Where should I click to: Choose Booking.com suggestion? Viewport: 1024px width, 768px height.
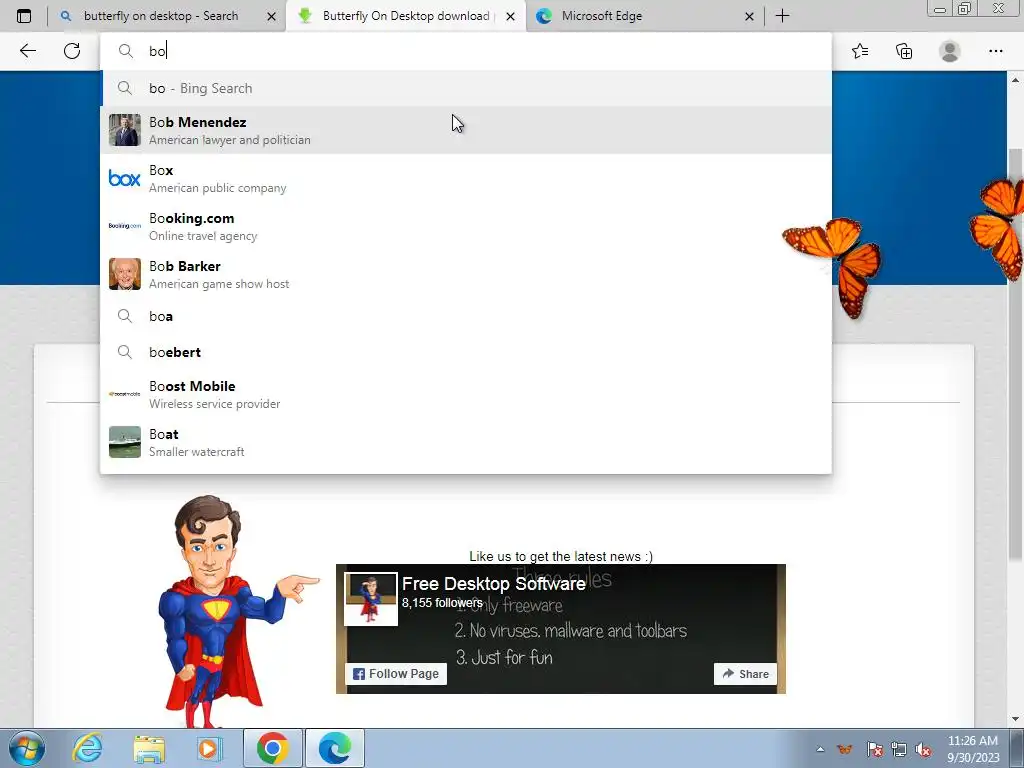(x=466, y=226)
